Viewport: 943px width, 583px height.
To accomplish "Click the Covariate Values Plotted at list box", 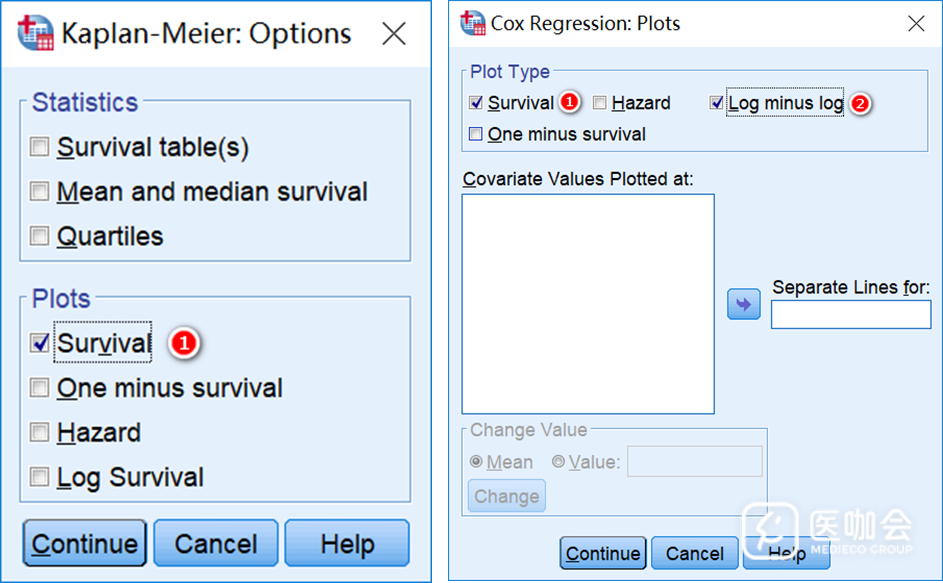I will [x=588, y=304].
